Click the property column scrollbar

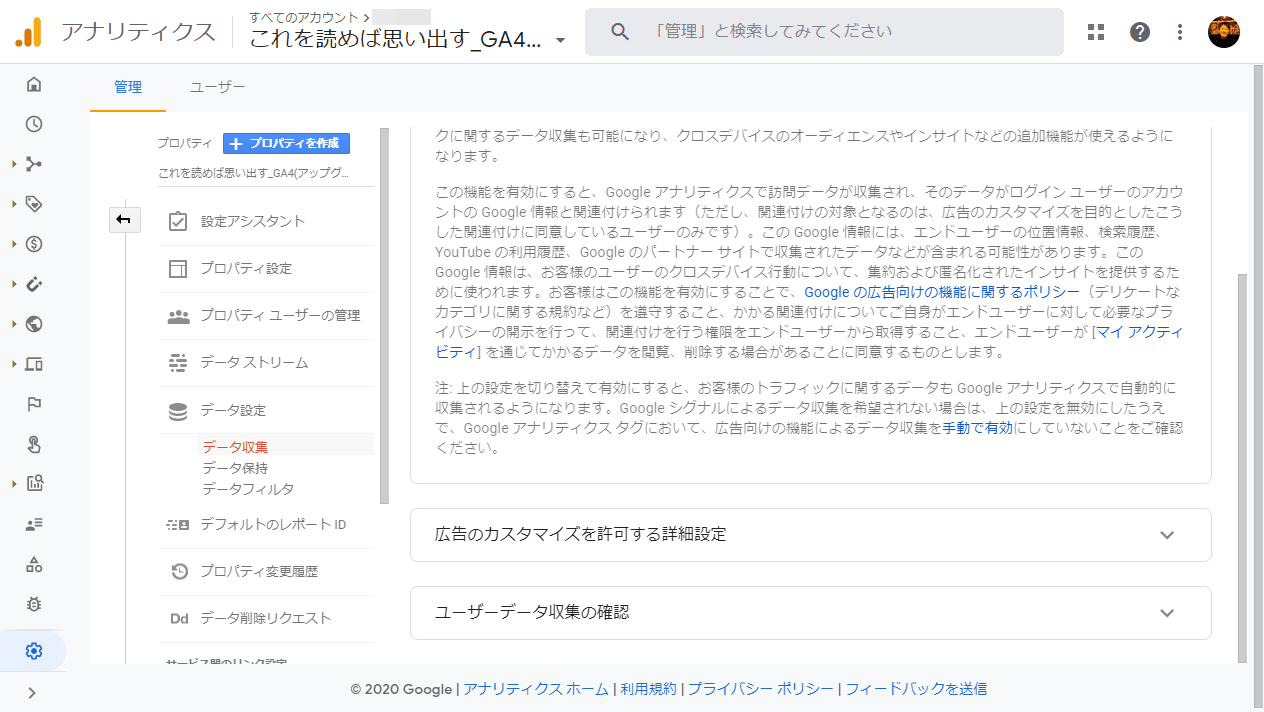click(x=385, y=315)
